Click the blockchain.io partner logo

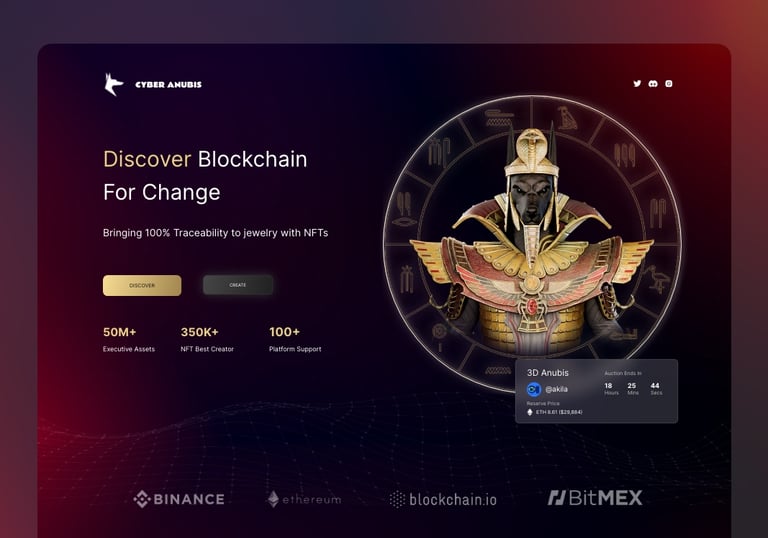[443, 499]
